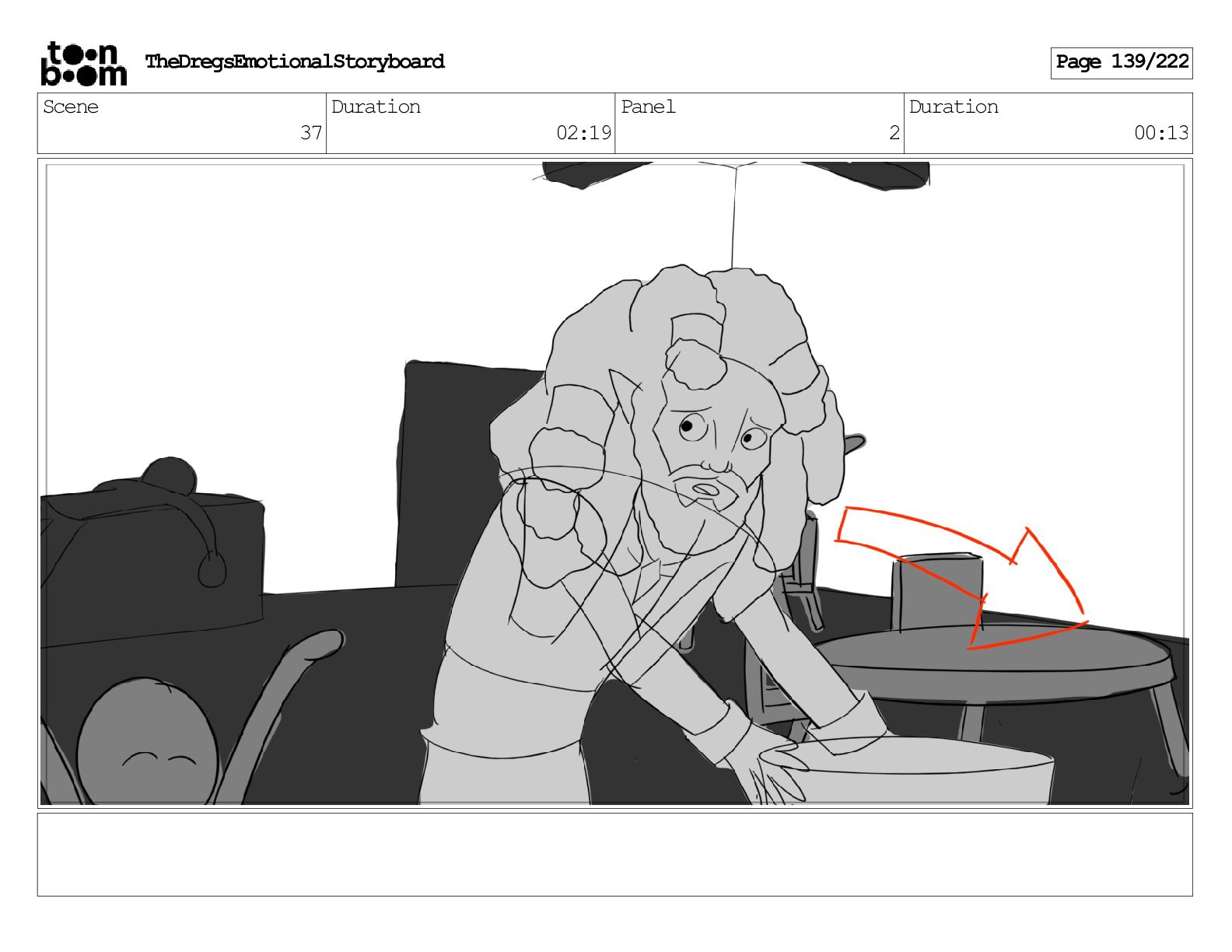The width and height of the screenshot is (1232, 952).
Task: Click the empty notes box below the panel
Action: point(615,855)
